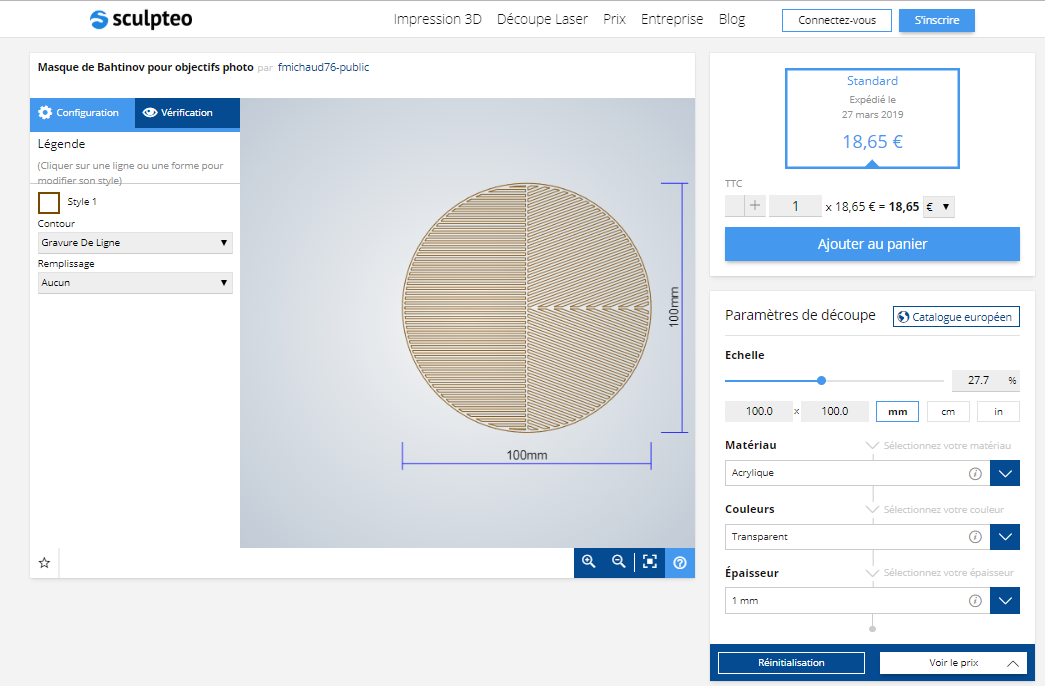The height and width of the screenshot is (686, 1045).
Task: Open the Découpe Laser menu item
Action: (x=542, y=19)
